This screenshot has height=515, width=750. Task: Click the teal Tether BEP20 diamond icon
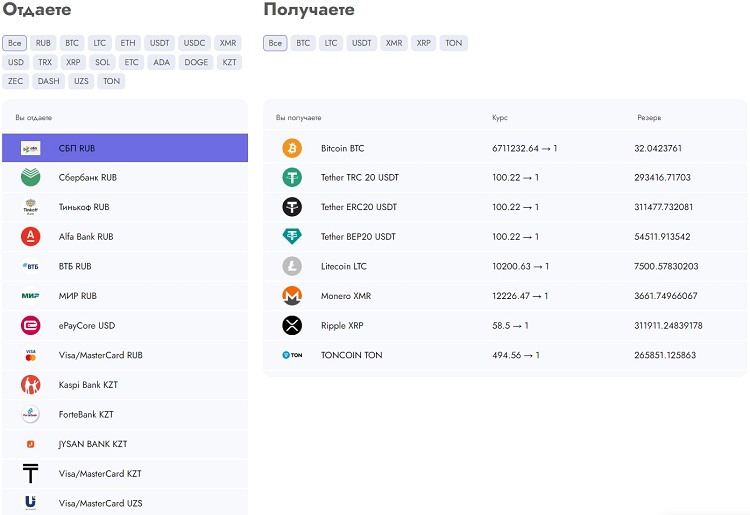(x=292, y=237)
